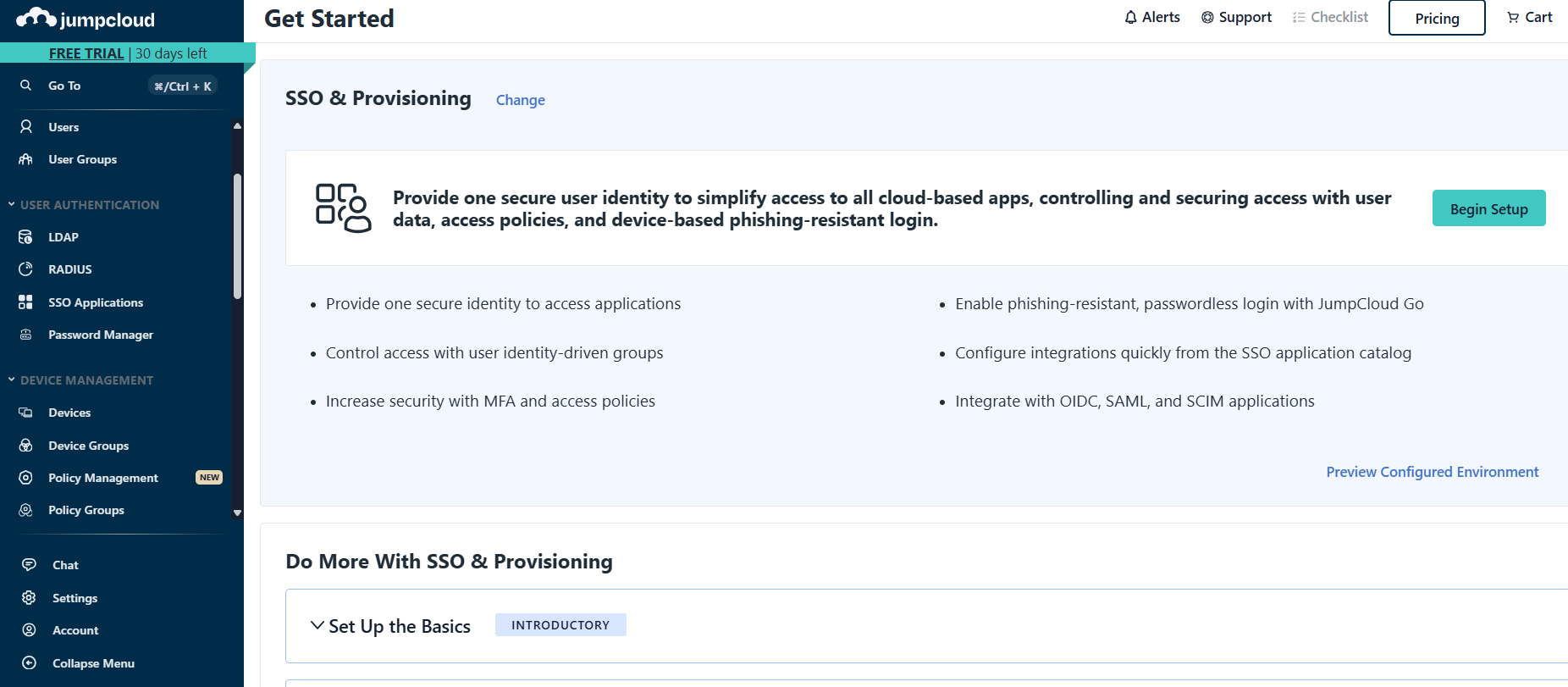
Task: Click the Chat bubble icon
Action: (30, 565)
